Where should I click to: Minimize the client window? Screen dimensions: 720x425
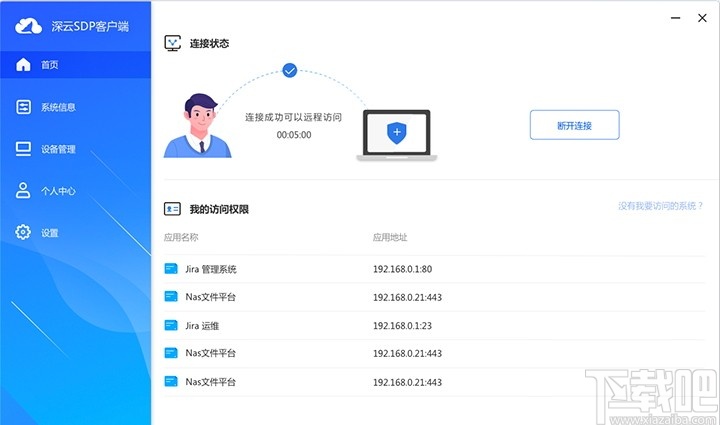click(x=675, y=18)
